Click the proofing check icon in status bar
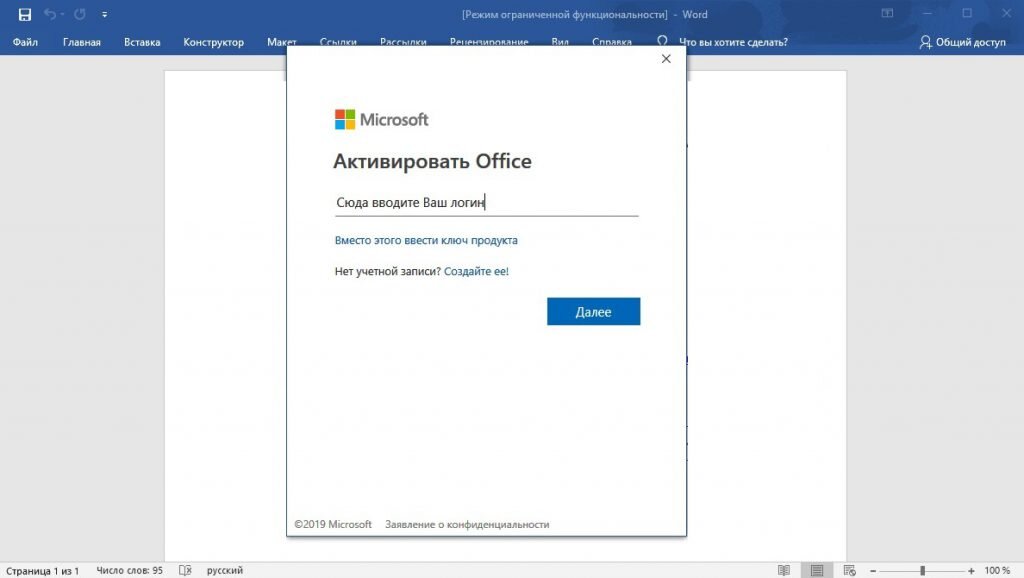This screenshot has width=1024, height=578. [185, 570]
